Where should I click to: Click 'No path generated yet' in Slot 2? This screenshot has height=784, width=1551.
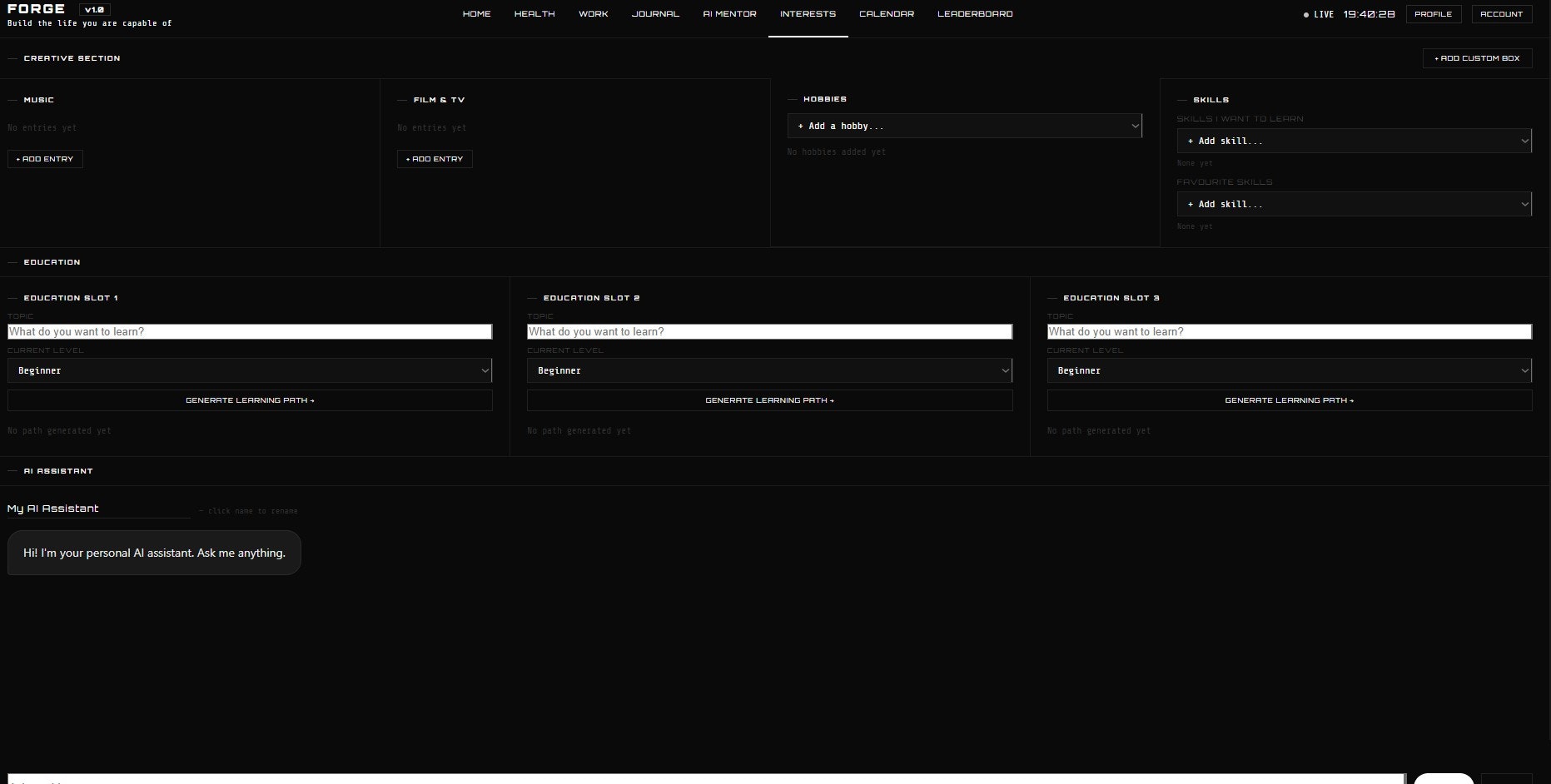[579, 431]
